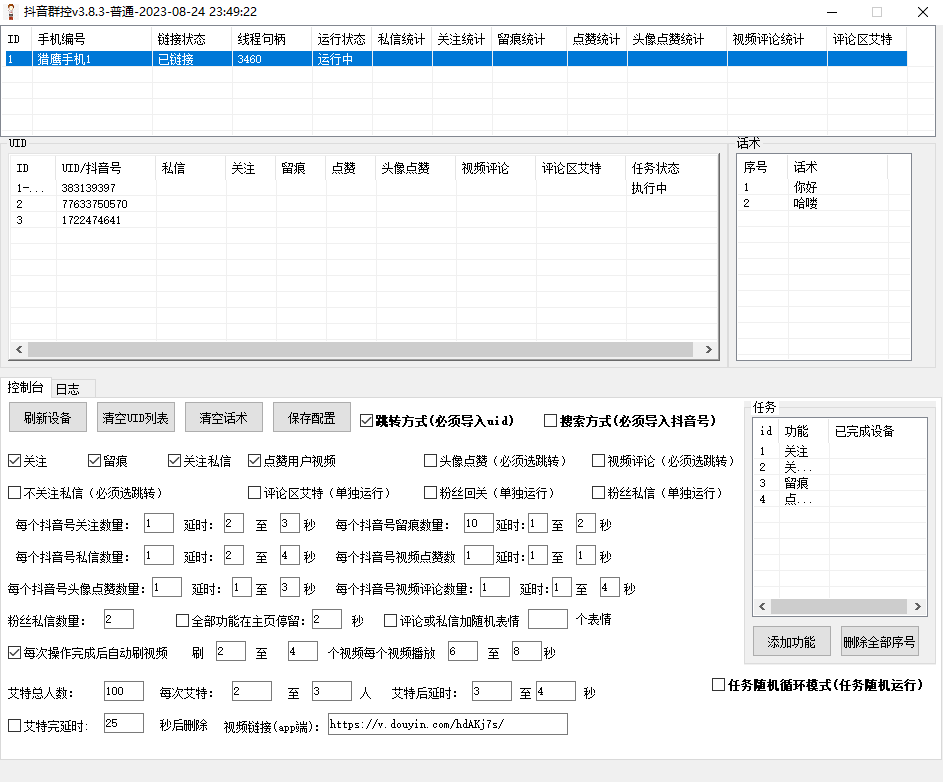
Task: Click the 删除全部序号 button
Action: point(879,642)
